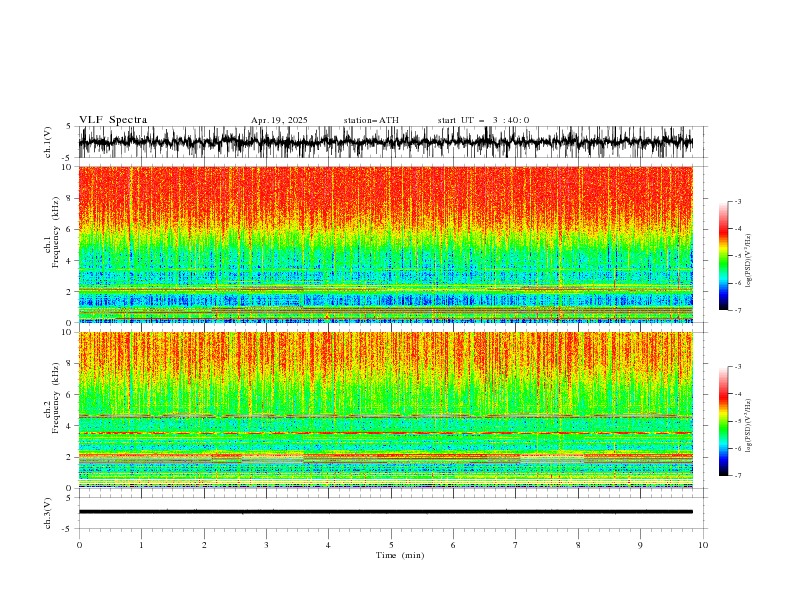Image resolution: width=792 pixels, height=612 pixels.
Task: Click the "VLF Spectra" title text
Action: pos(113,120)
